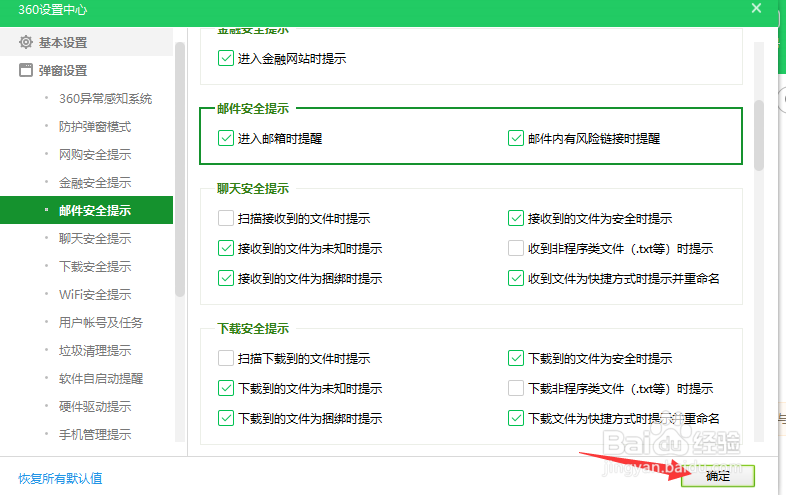
Task: Uncheck 接收到的文件为捆绑时提示
Action: (226, 278)
